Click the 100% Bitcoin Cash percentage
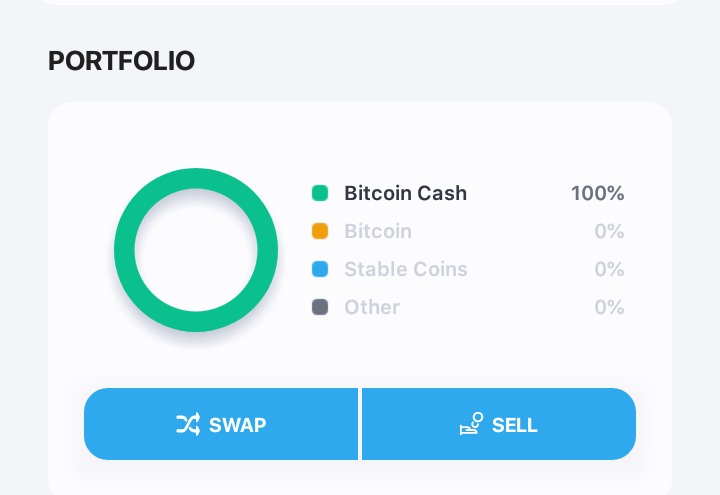This screenshot has width=720, height=495. pos(597,193)
